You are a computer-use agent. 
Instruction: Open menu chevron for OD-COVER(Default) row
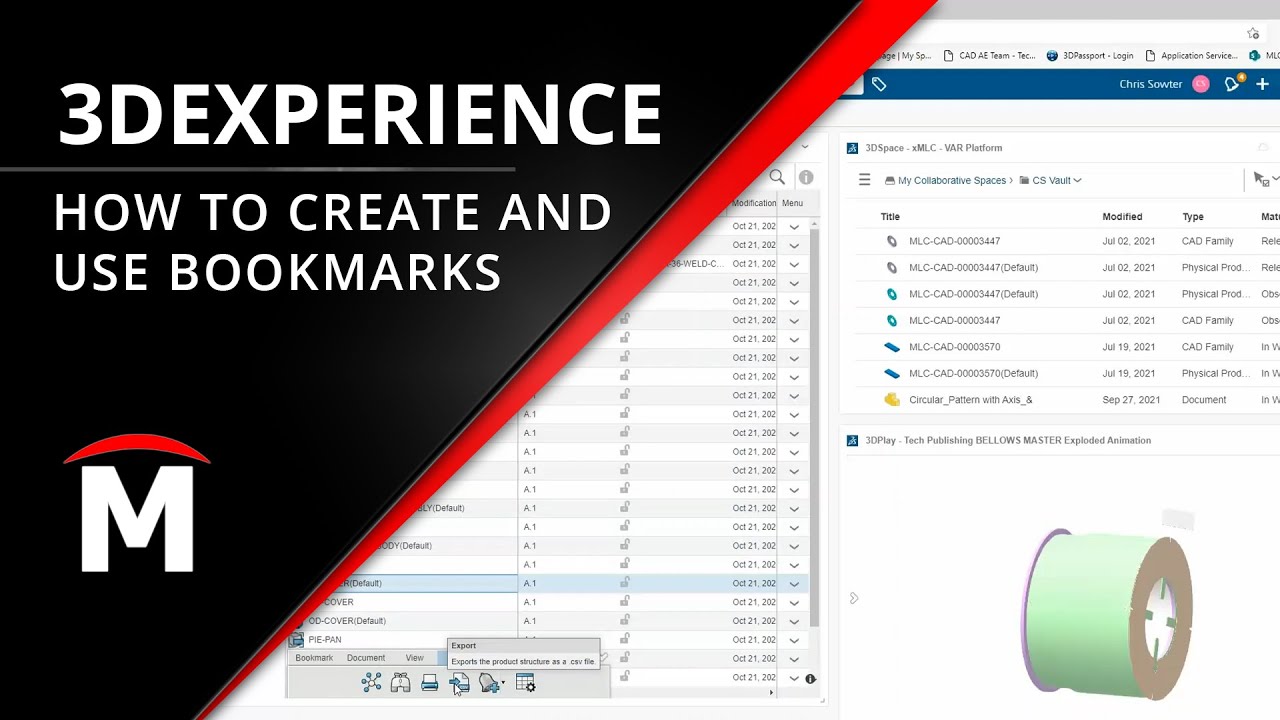794,621
